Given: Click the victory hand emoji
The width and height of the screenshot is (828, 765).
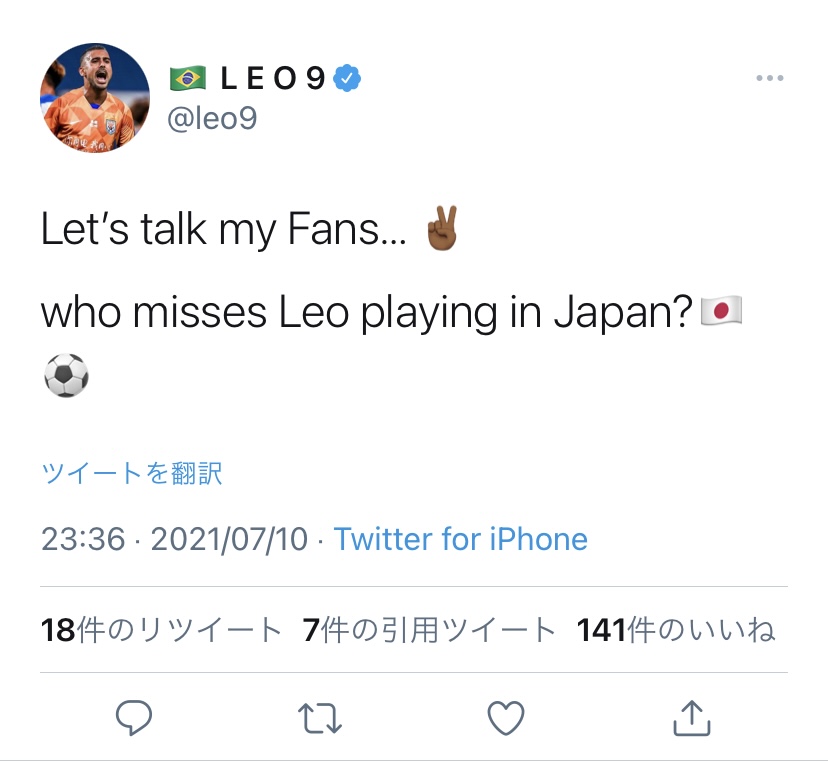Looking at the screenshot, I should [x=441, y=231].
